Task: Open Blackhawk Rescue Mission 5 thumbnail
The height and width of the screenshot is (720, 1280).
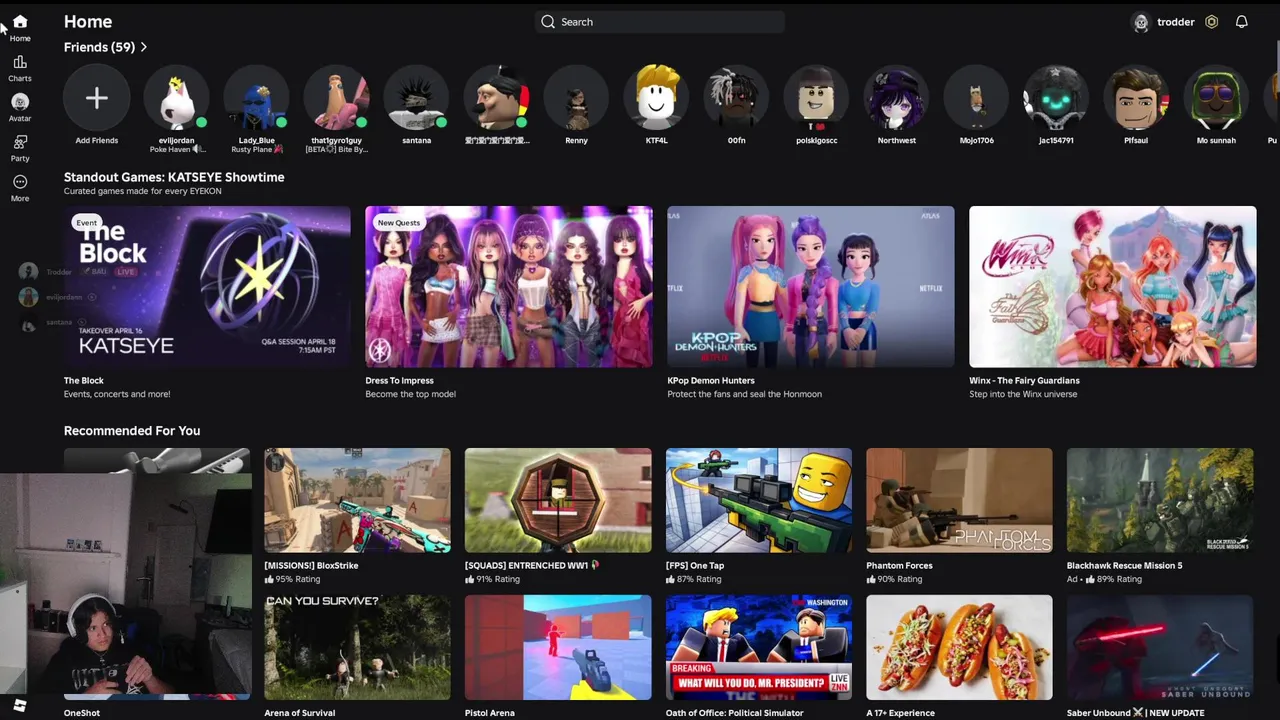Action: [x=1160, y=500]
